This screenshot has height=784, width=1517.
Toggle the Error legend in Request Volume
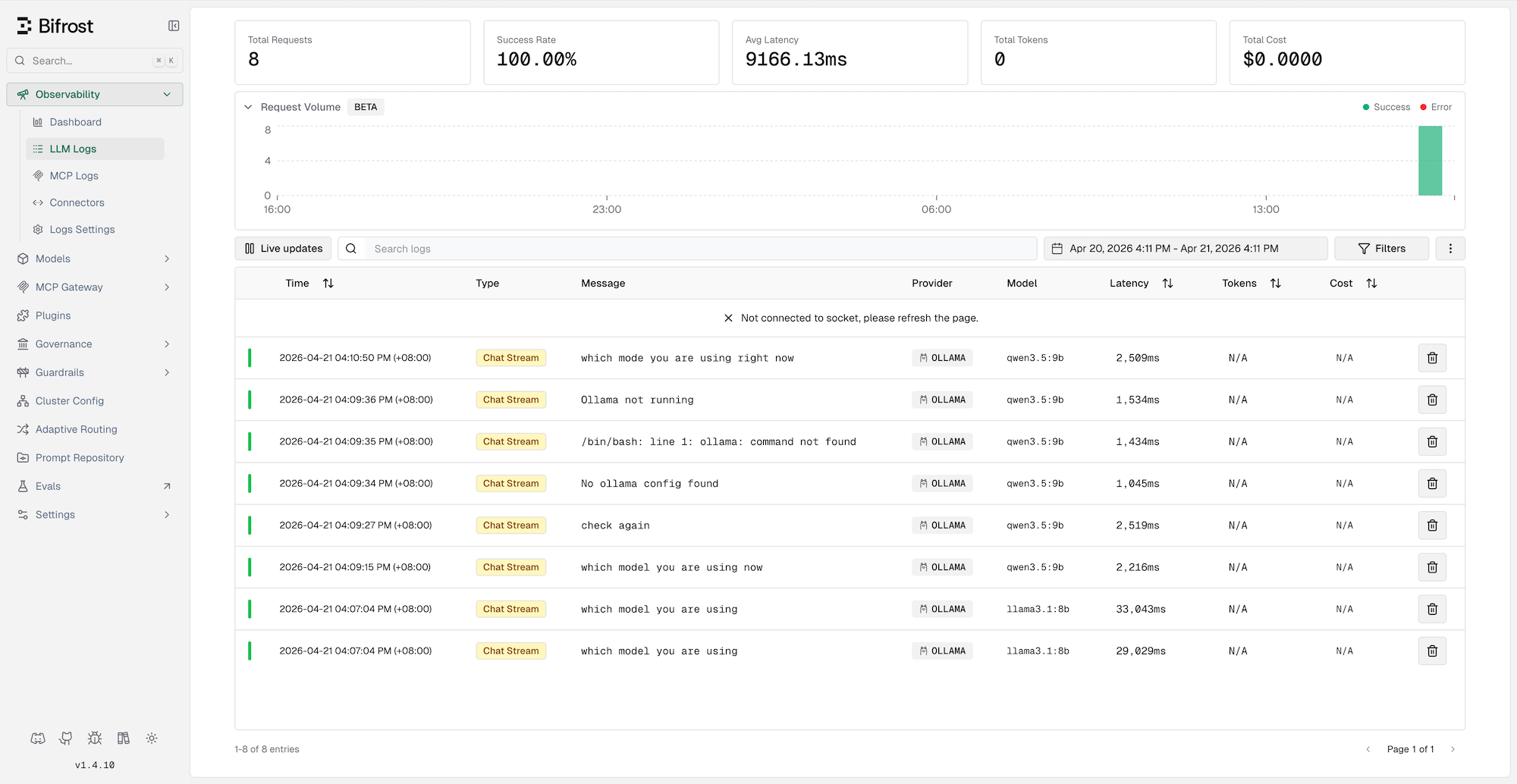(1434, 107)
